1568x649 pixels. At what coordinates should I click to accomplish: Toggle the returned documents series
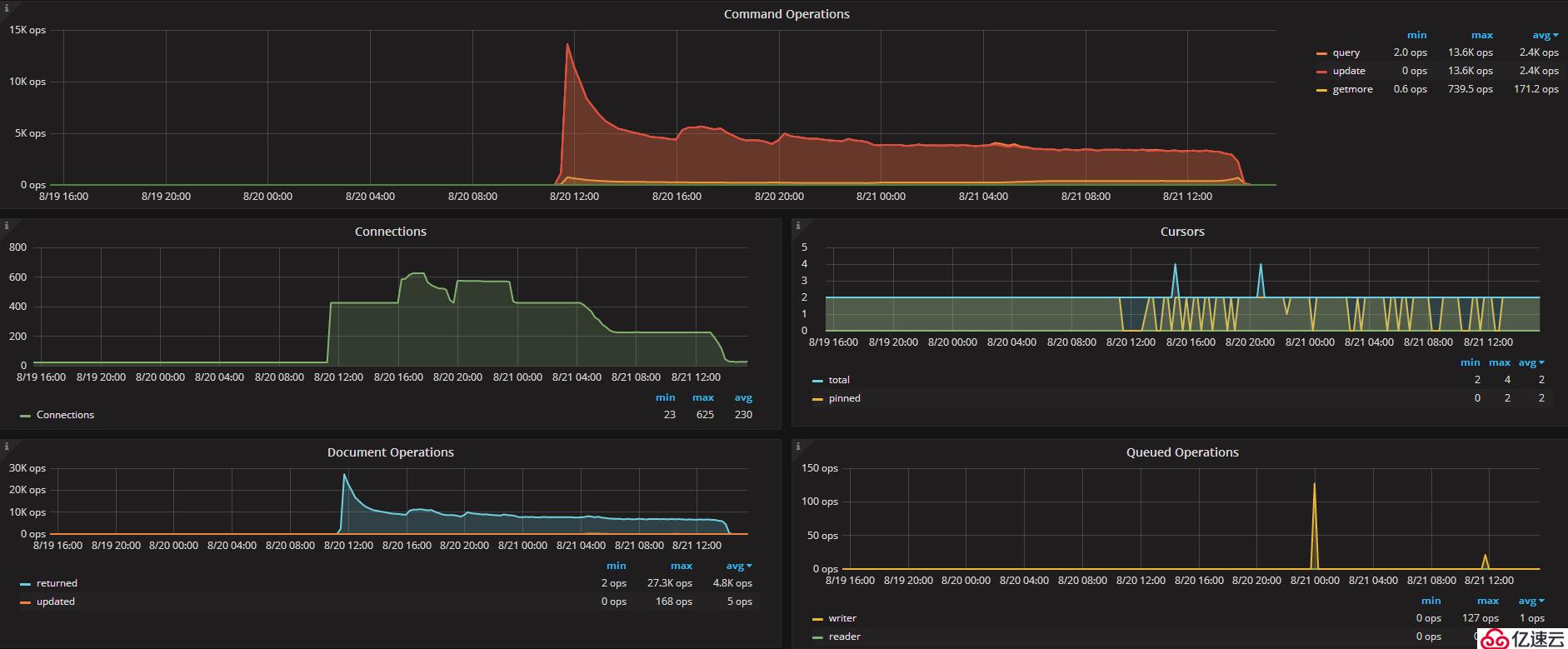(57, 583)
